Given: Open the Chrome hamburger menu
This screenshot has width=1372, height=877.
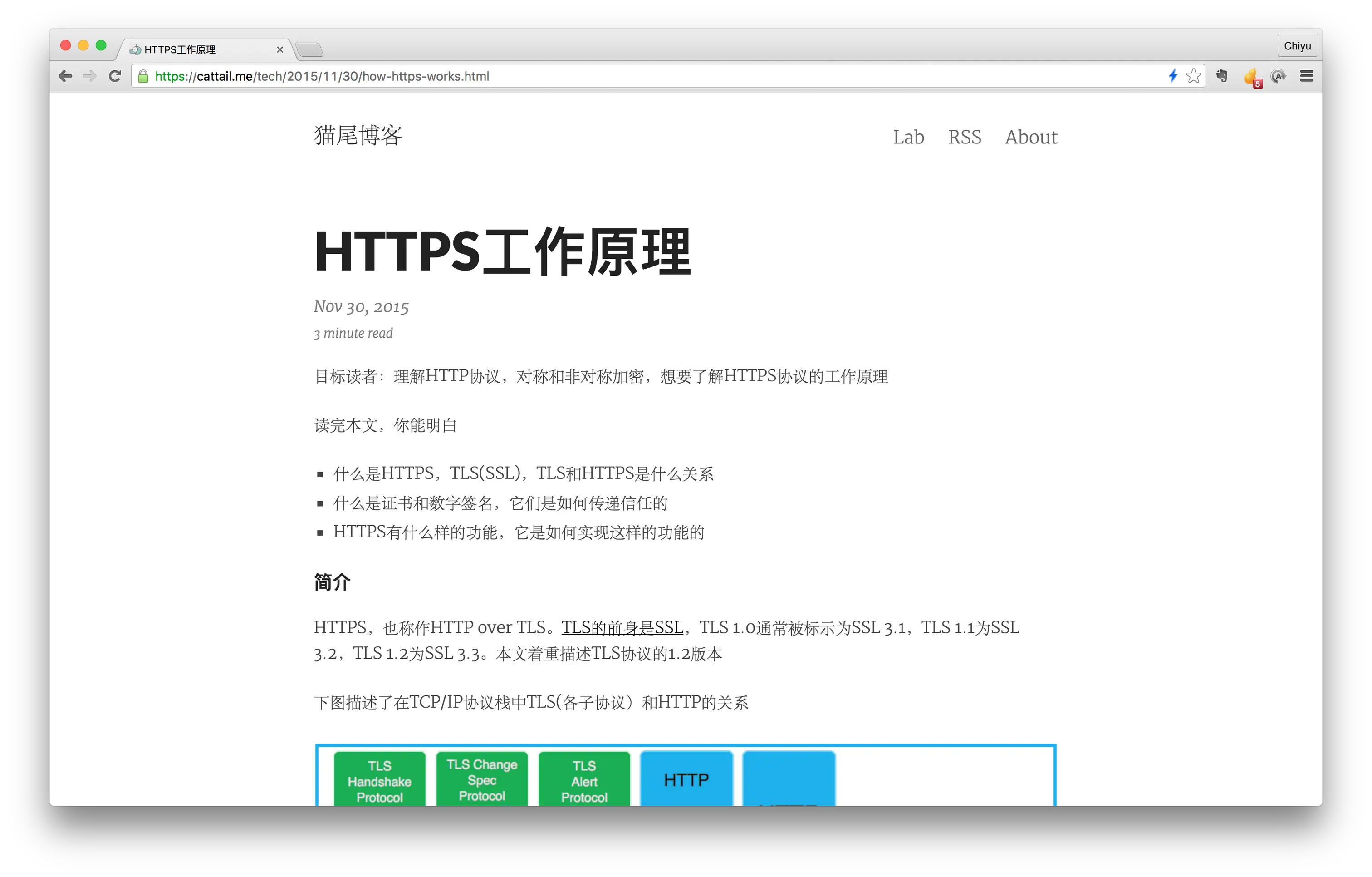Looking at the screenshot, I should [x=1307, y=76].
